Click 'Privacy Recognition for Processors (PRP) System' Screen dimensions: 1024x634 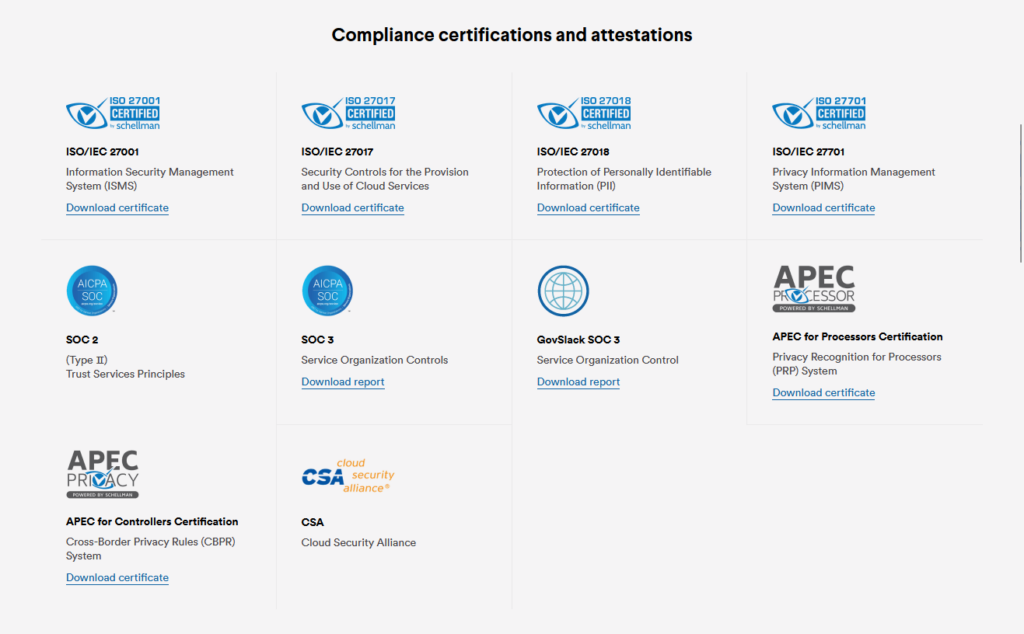pyautogui.click(x=857, y=364)
